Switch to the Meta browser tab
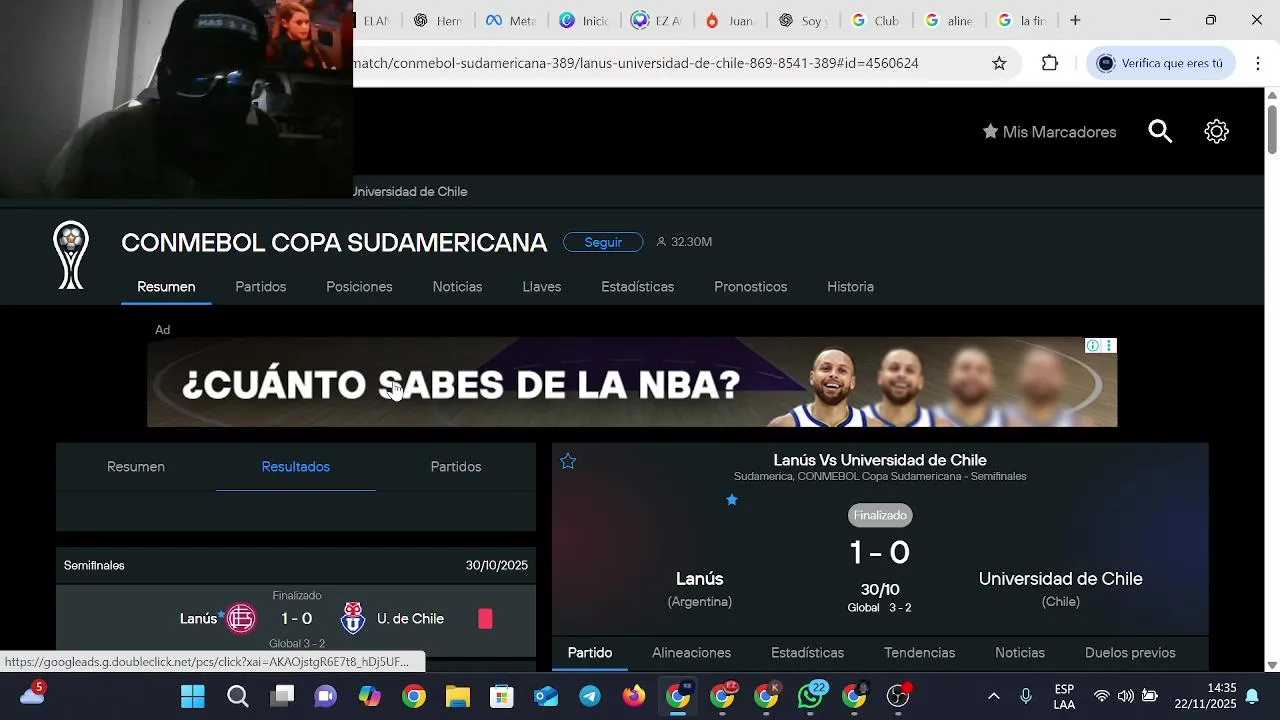This screenshot has width=1280, height=720. [511, 20]
